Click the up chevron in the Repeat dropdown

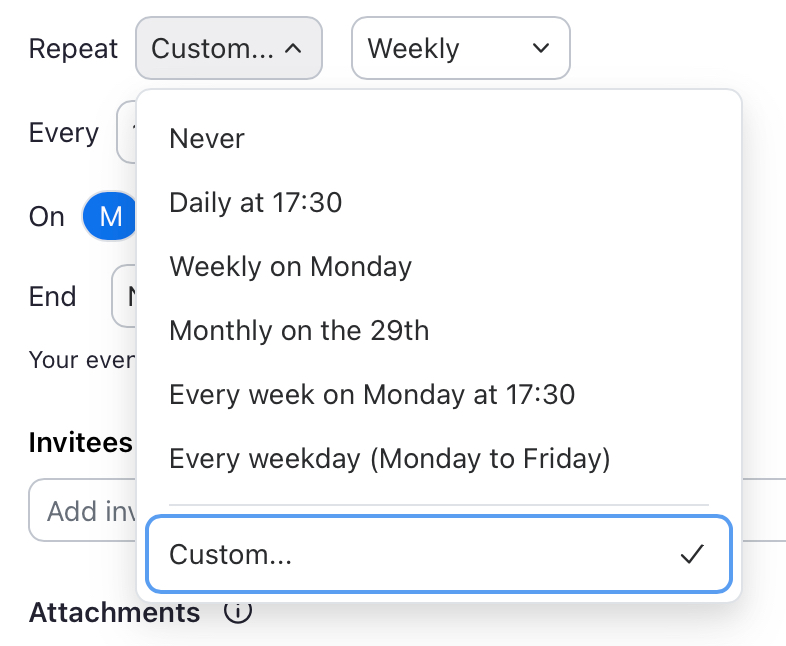coord(293,48)
